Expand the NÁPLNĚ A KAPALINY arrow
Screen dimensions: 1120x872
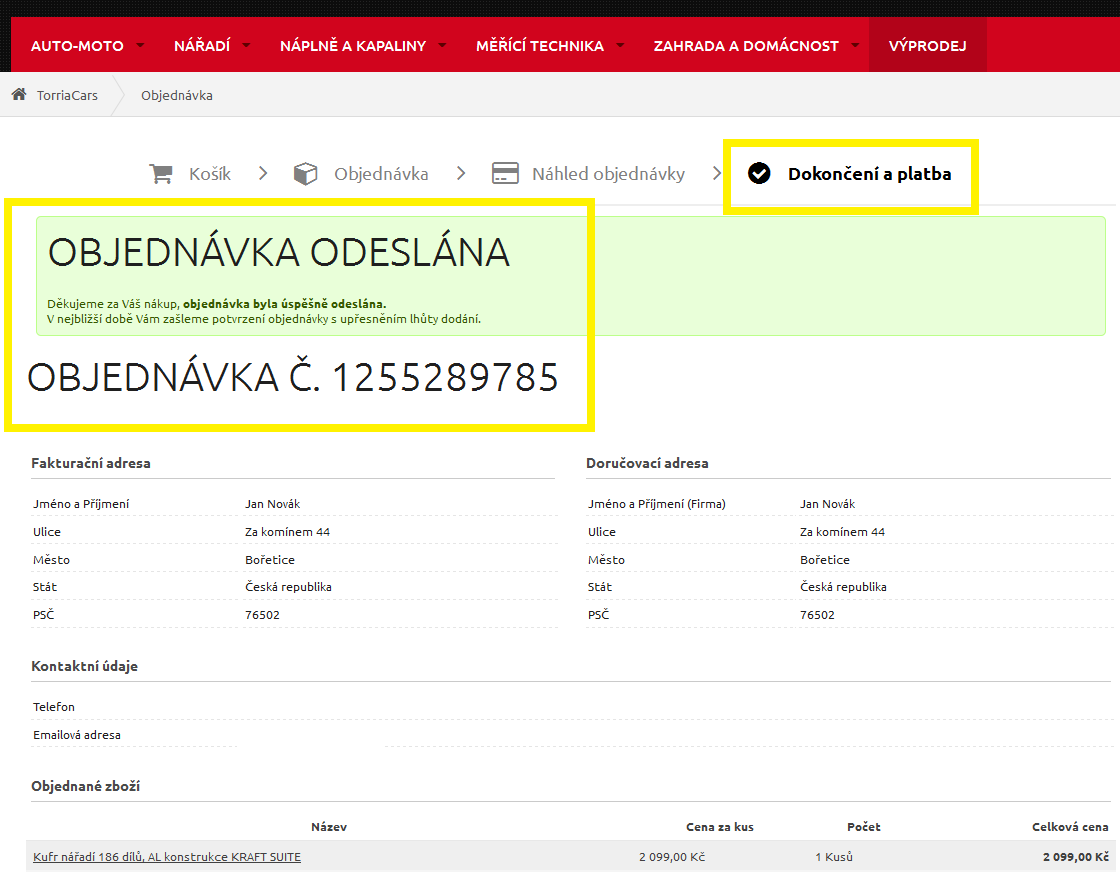tap(442, 45)
